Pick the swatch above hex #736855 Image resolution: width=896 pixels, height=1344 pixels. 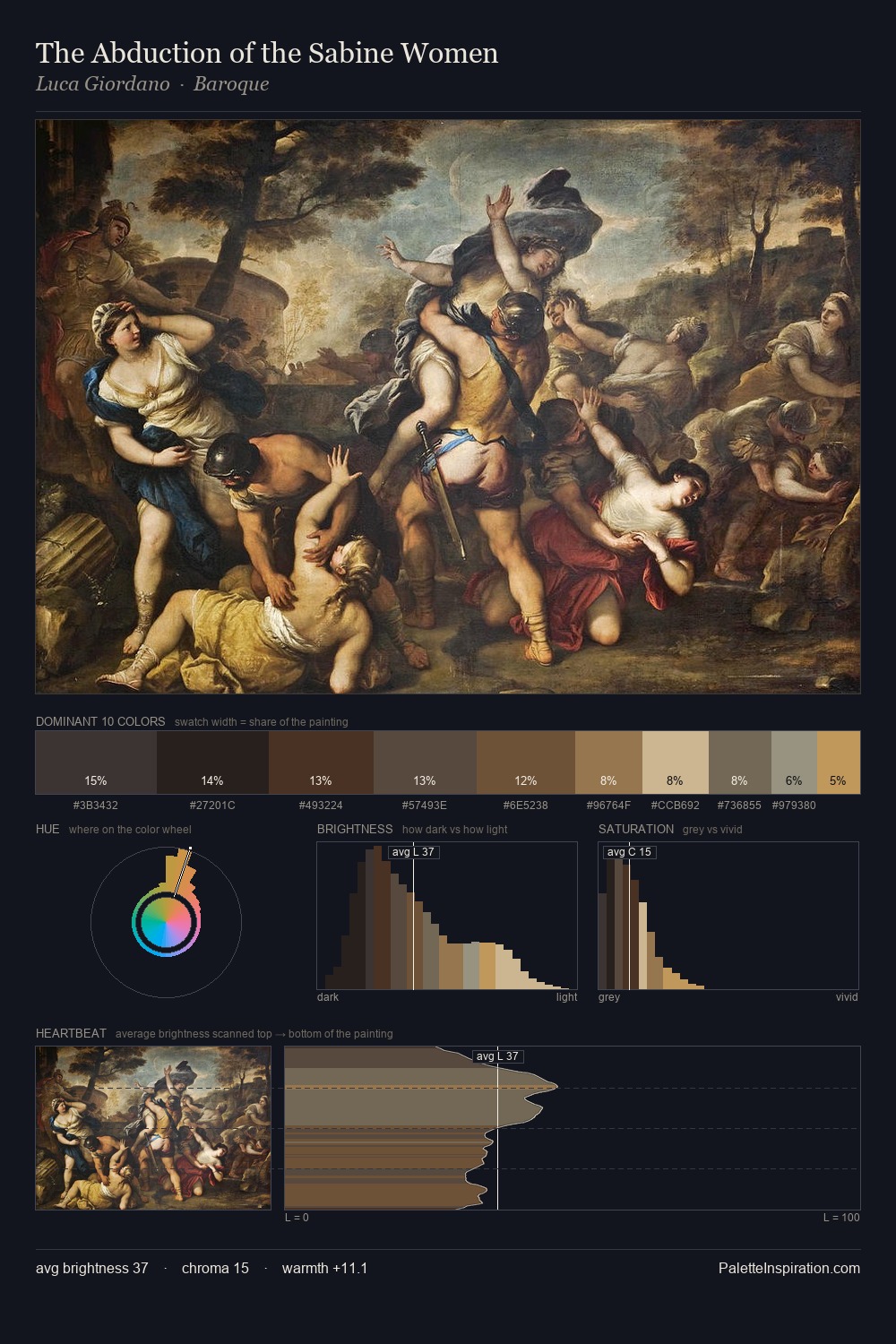(x=740, y=762)
